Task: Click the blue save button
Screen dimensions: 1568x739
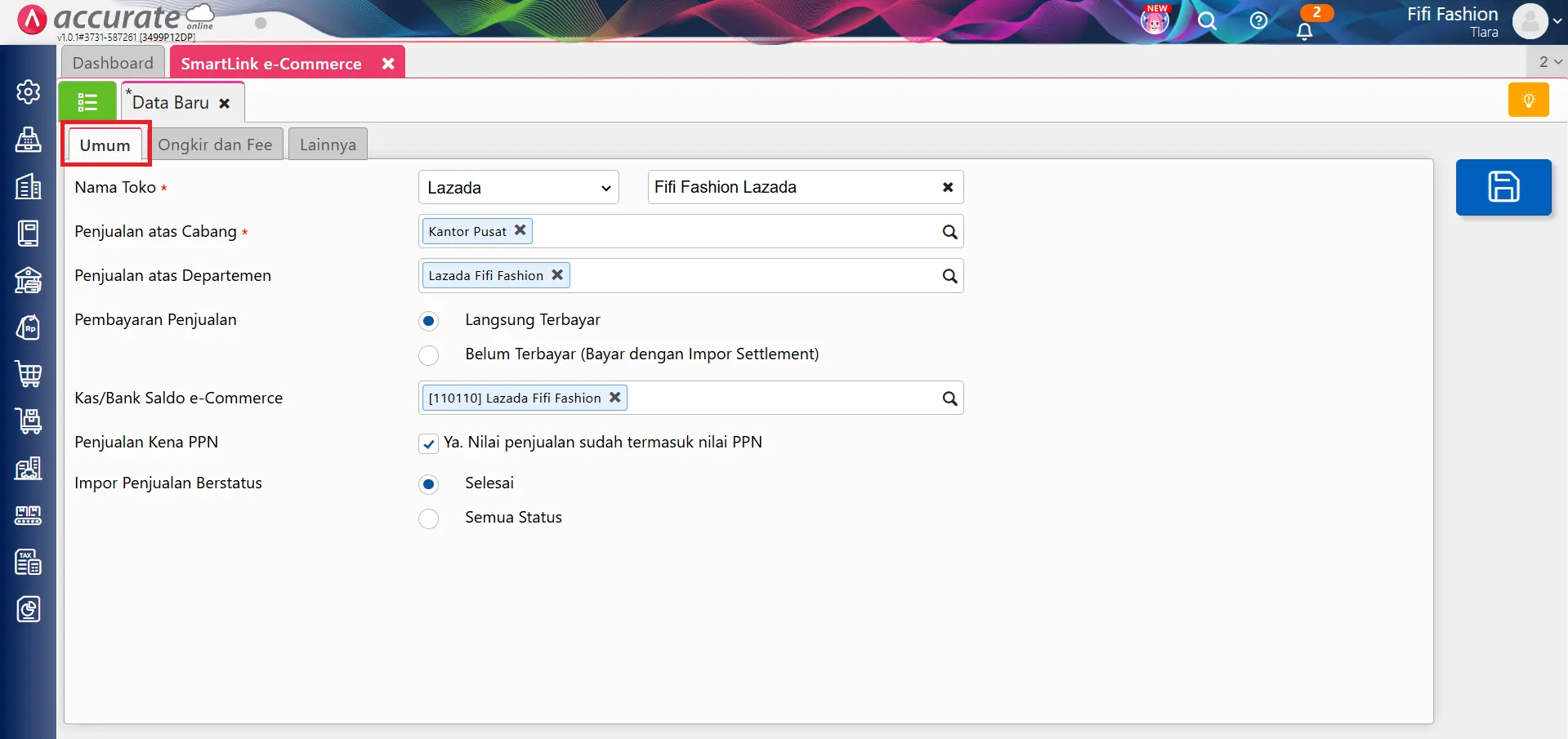Action: click(1503, 187)
